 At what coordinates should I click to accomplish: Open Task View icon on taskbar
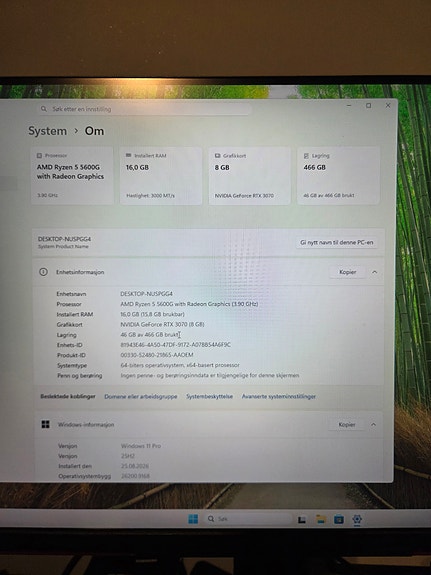302,520
